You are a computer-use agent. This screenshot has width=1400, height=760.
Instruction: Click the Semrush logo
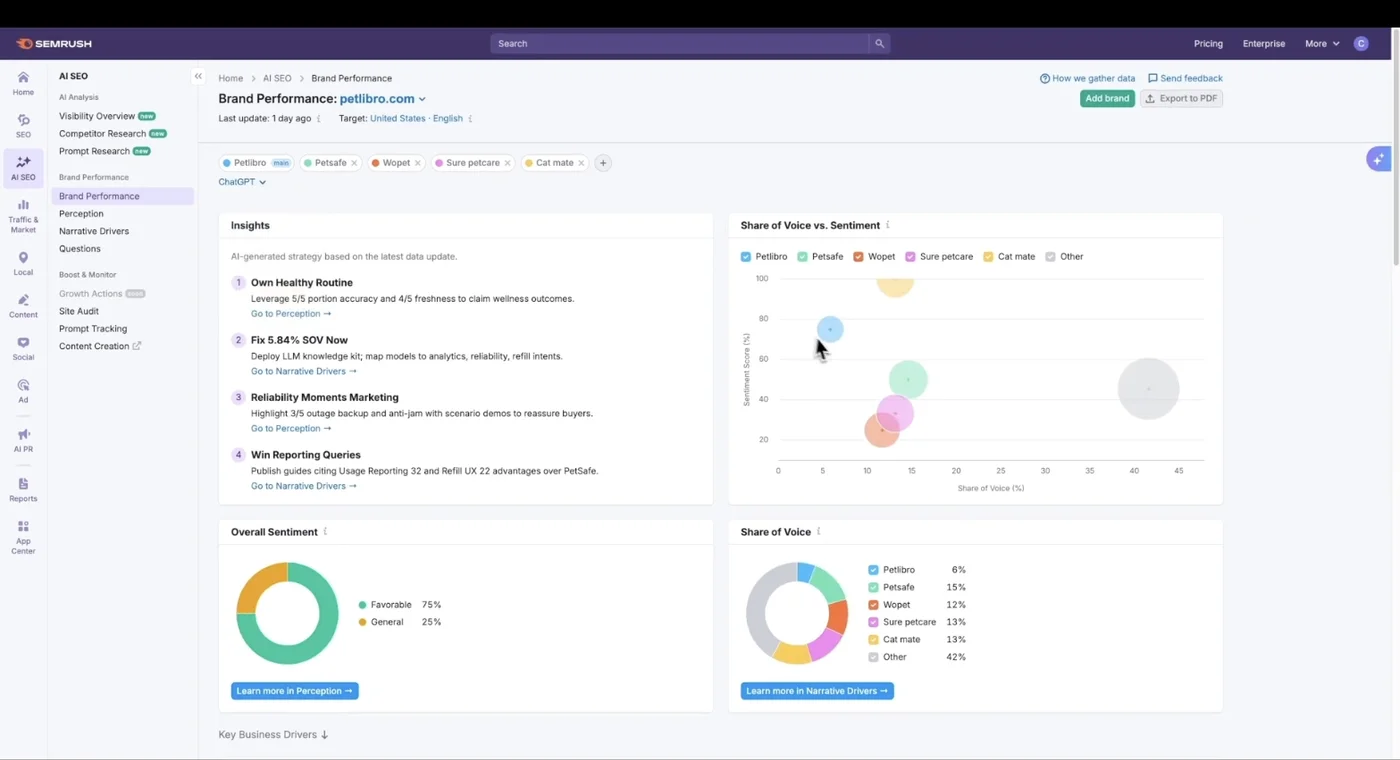pyautogui.click(x=54, y=44)
